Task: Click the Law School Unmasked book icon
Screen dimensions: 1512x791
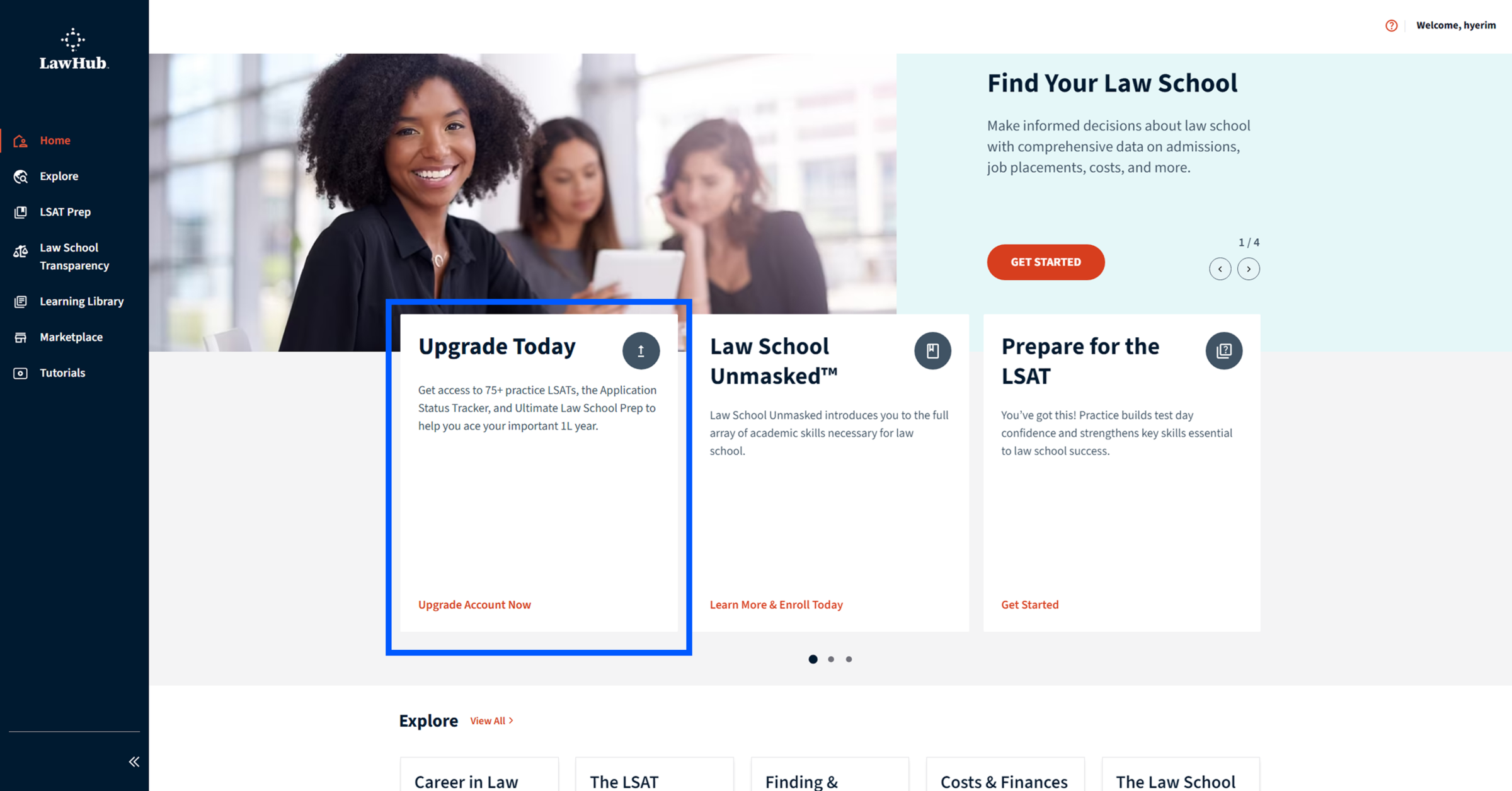Action: (932, 350)
